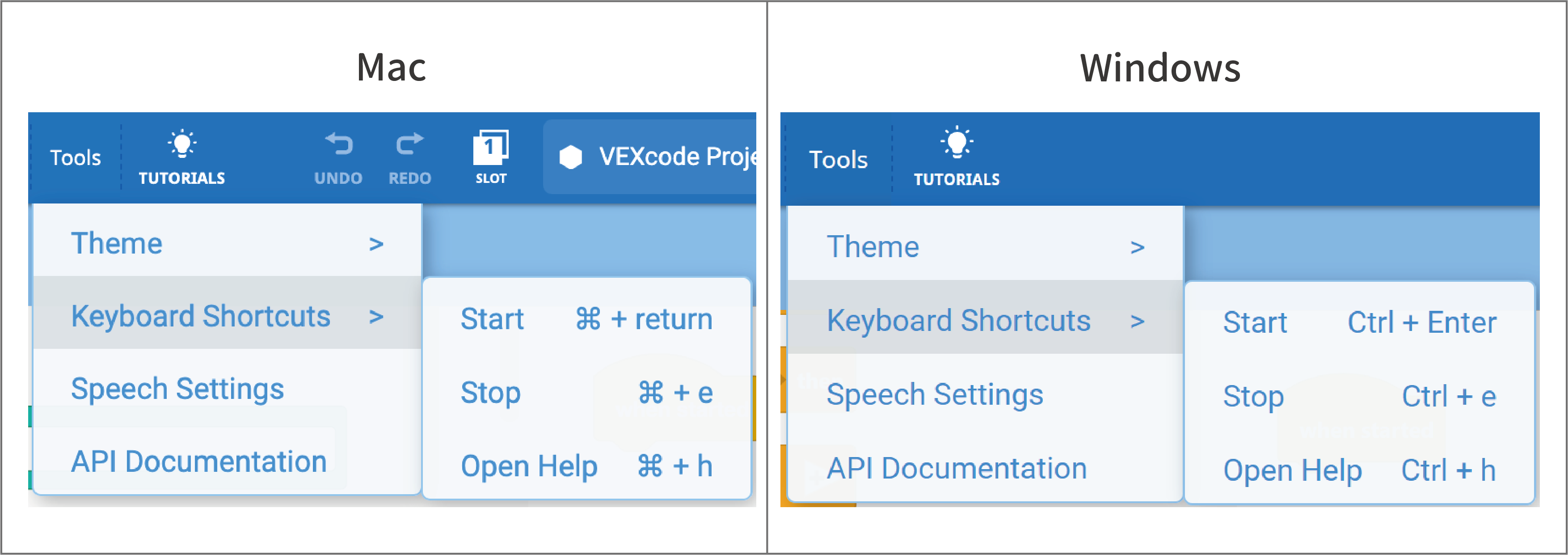Screen dimensions: 1568x555
Task: Open API Documentation in Windows menu
Action: pyautogui.click(x=956, y=468)
